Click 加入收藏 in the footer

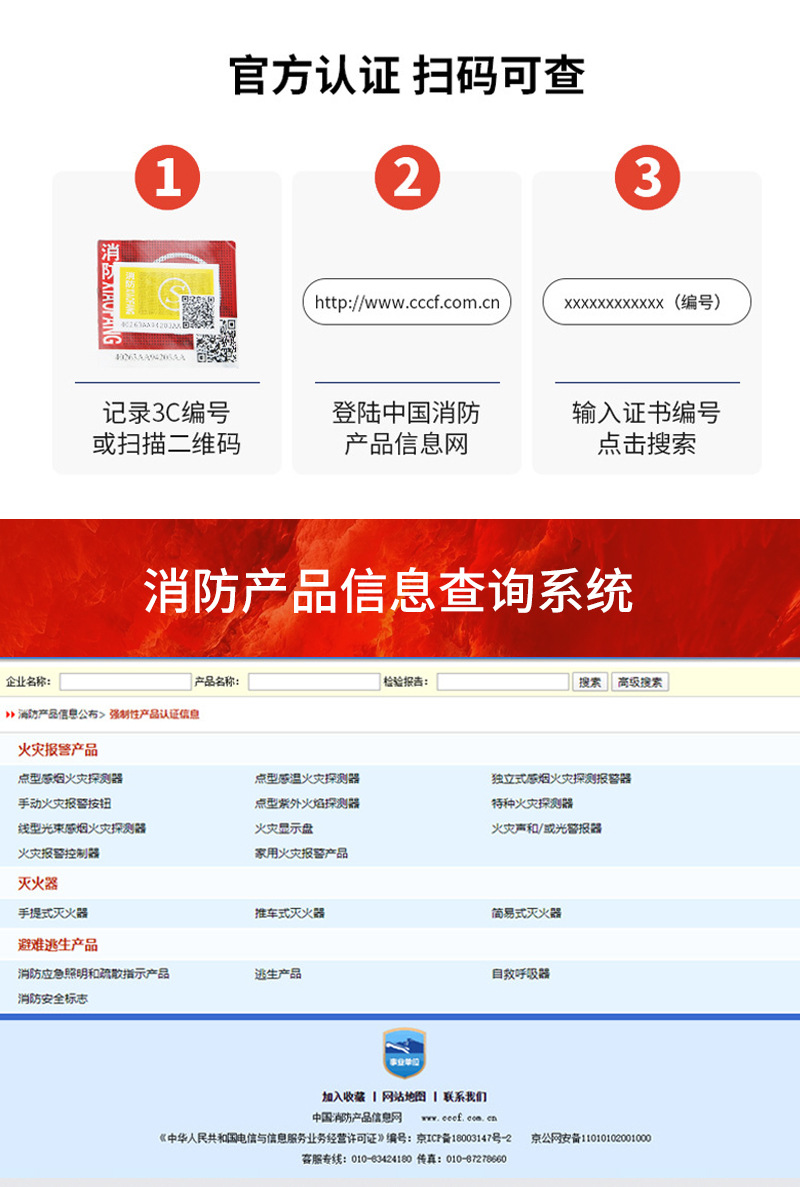click(x=344, y=1097)
